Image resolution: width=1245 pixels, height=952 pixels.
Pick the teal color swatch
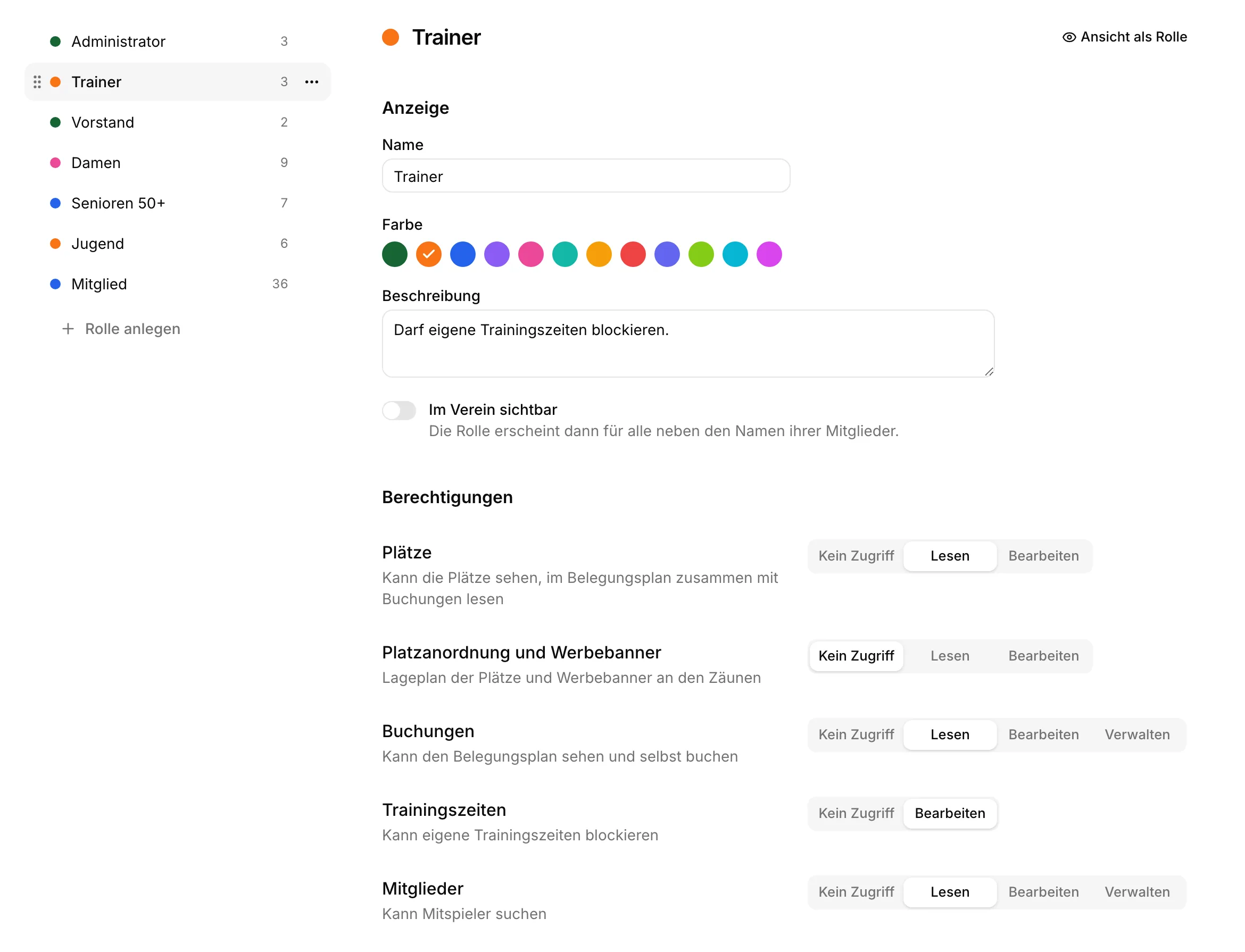point(565,254)
